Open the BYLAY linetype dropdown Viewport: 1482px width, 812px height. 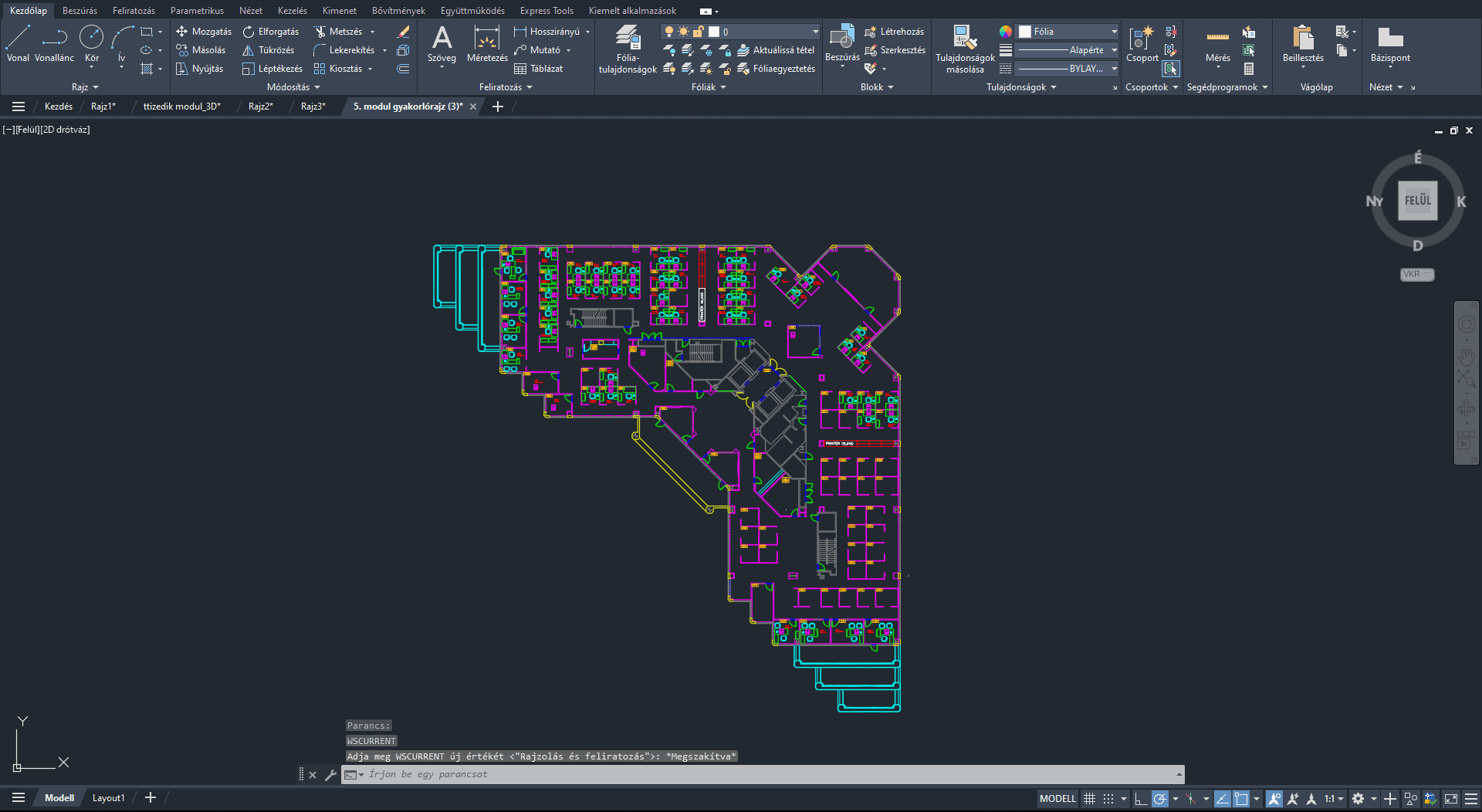1114,69
